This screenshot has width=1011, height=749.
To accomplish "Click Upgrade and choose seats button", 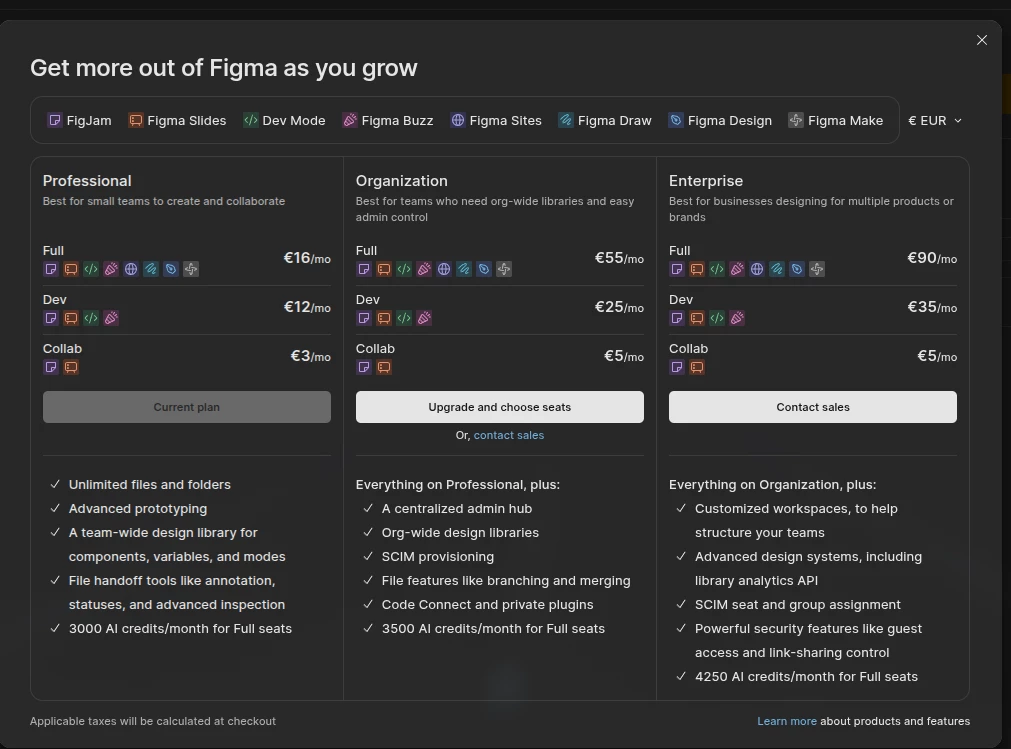I will point(500,407).
